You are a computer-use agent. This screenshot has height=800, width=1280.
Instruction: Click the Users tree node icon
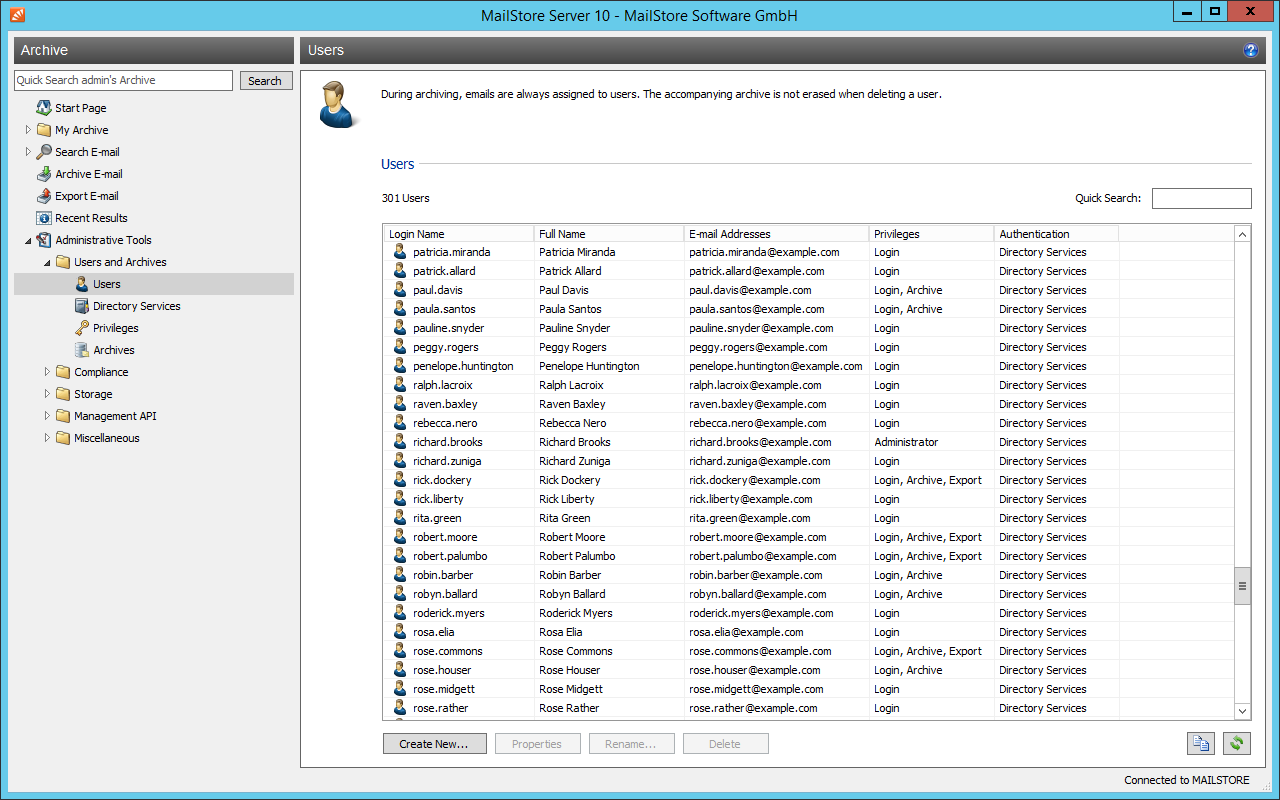tap(82, 284)
